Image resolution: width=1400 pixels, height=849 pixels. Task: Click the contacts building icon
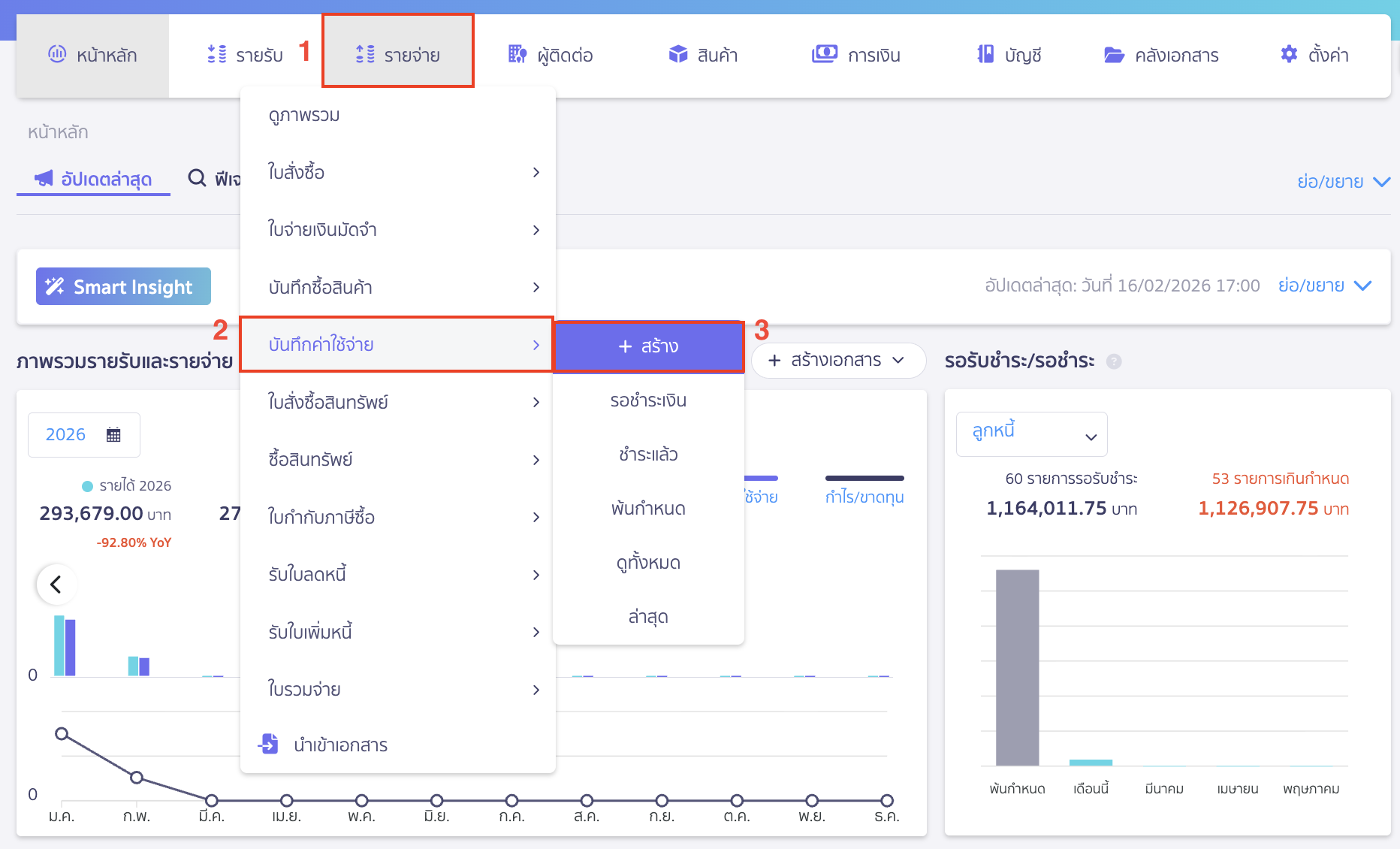[x=517, y=54]
